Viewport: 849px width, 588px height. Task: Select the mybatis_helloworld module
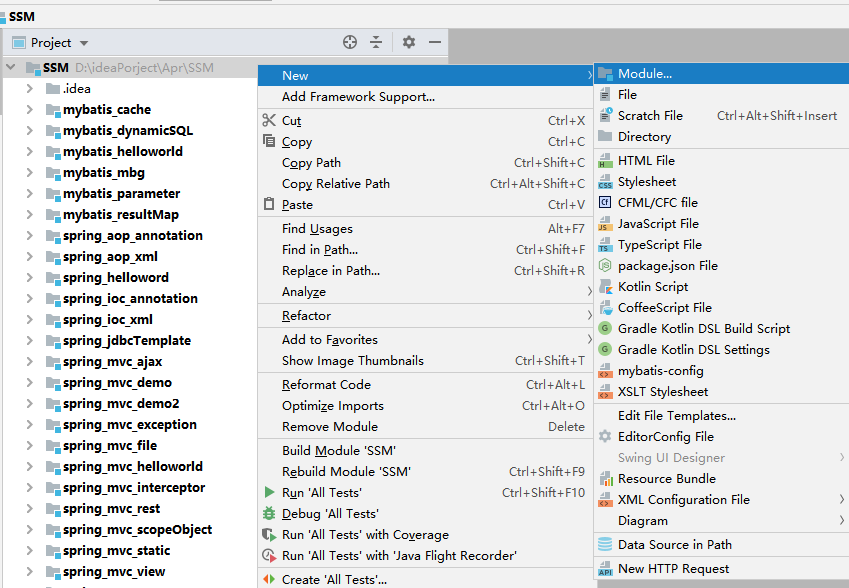(122, 152)
